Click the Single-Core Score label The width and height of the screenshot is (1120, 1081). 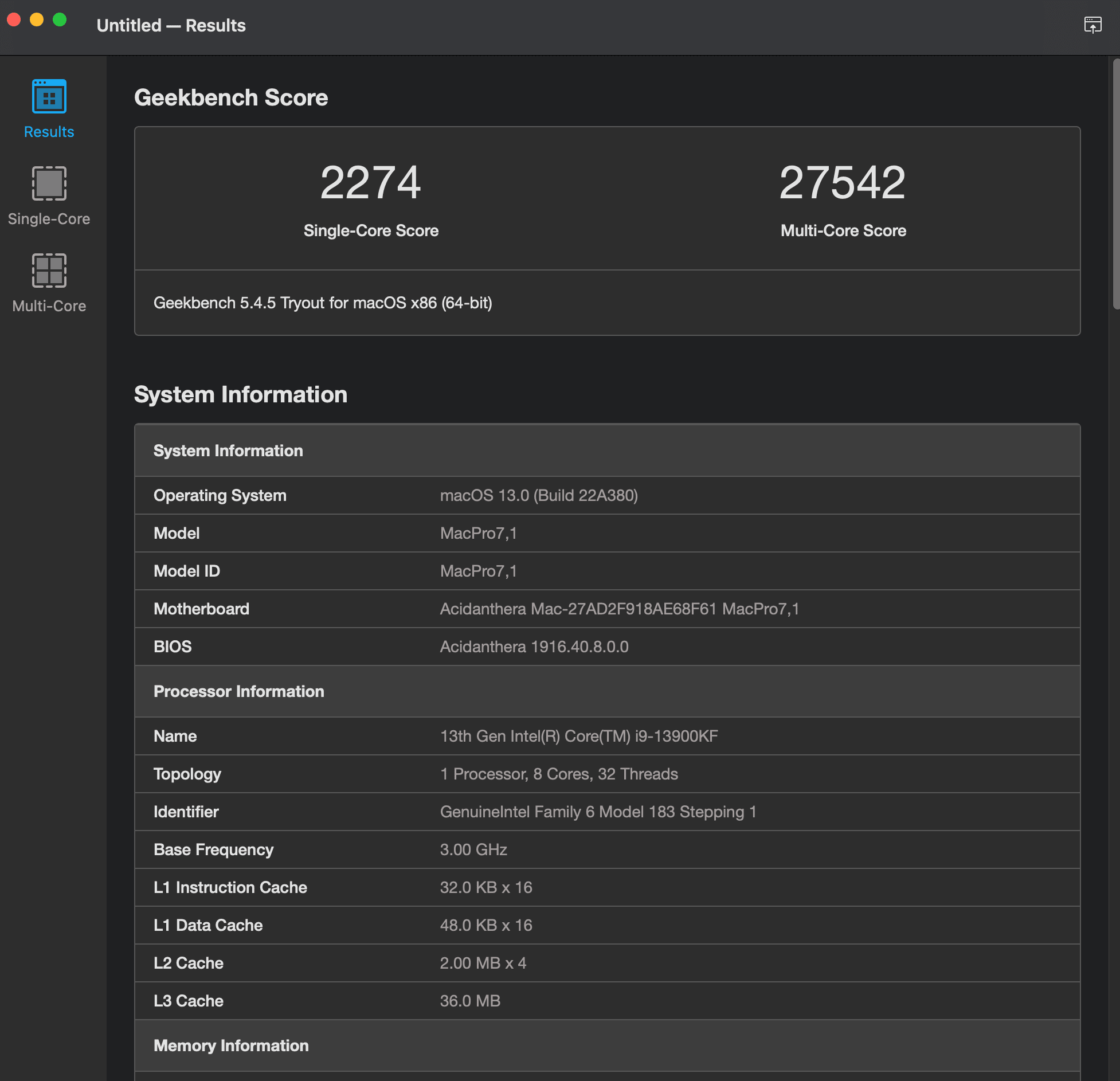pyautogui.click(x=371, y=230)
